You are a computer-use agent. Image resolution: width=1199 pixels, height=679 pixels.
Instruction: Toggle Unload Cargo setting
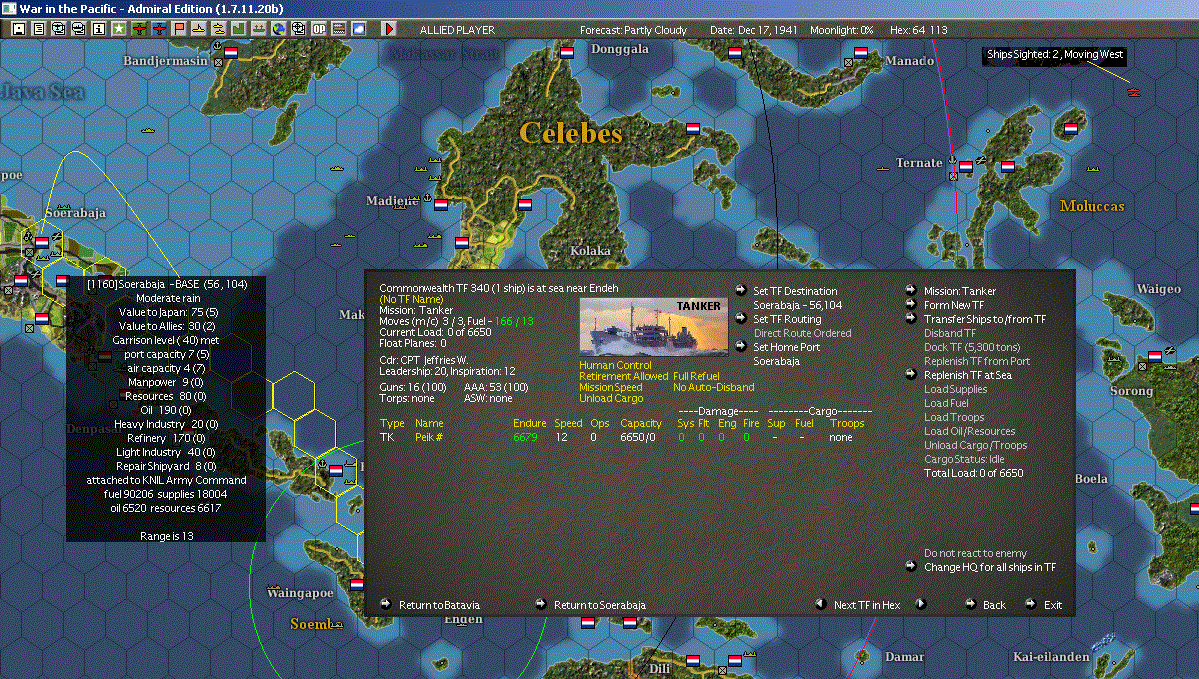click(611, 398)
